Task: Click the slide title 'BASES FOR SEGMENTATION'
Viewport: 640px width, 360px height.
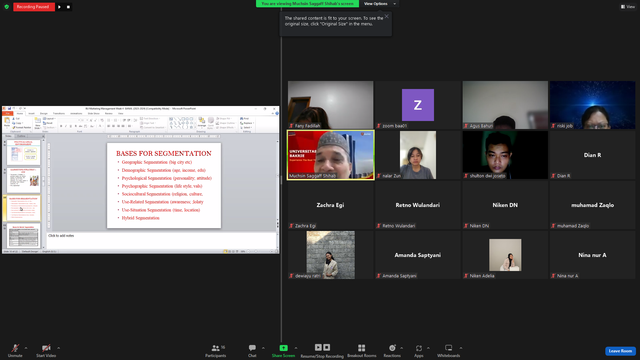Action: tap(164, 153)
